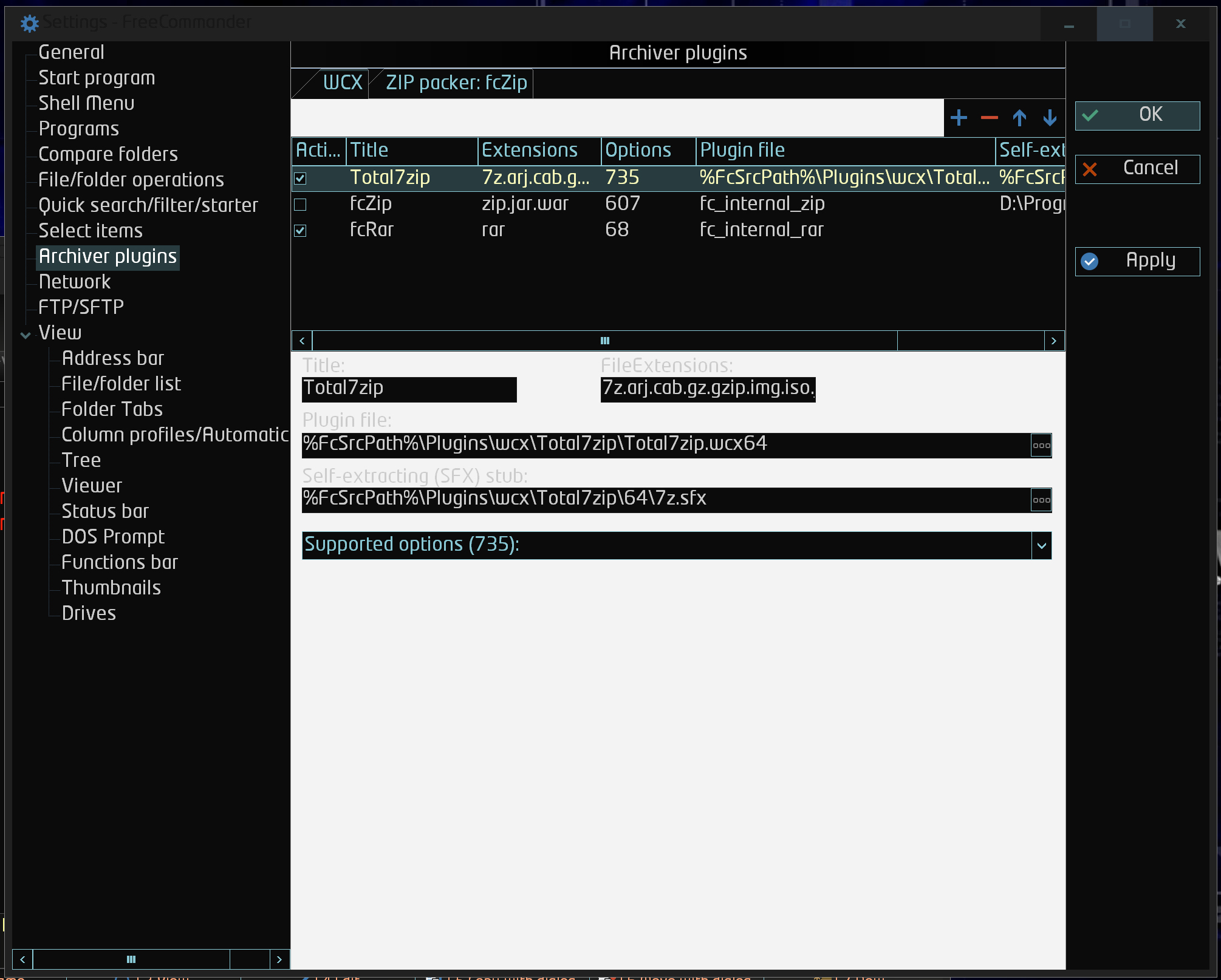Click the Cancel button
Viewport: 1221px width, 980px height.
[1137, 168]
